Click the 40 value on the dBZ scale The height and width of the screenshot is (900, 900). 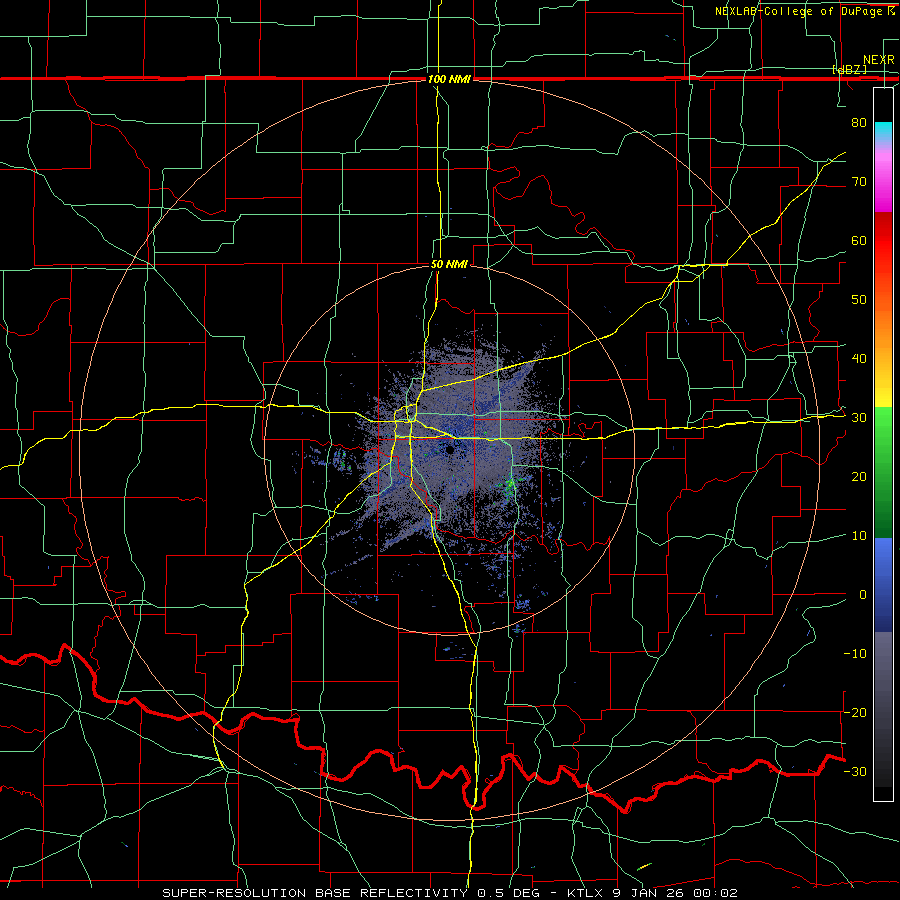859,359
